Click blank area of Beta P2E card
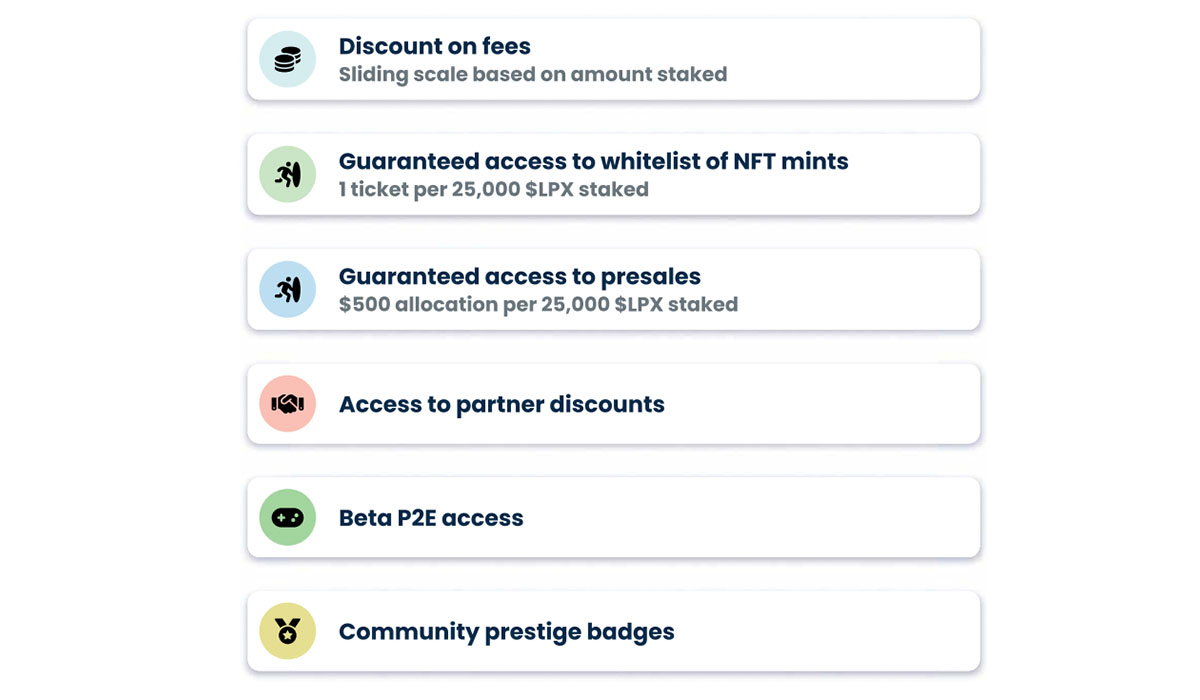The height and width of the screenshot is (700, 1200). [x=780, y=518]
